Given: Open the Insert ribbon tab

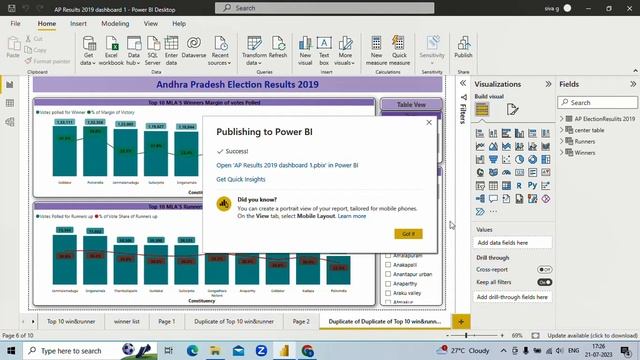Looking at the screenshot, I should (x=78, y=24).
